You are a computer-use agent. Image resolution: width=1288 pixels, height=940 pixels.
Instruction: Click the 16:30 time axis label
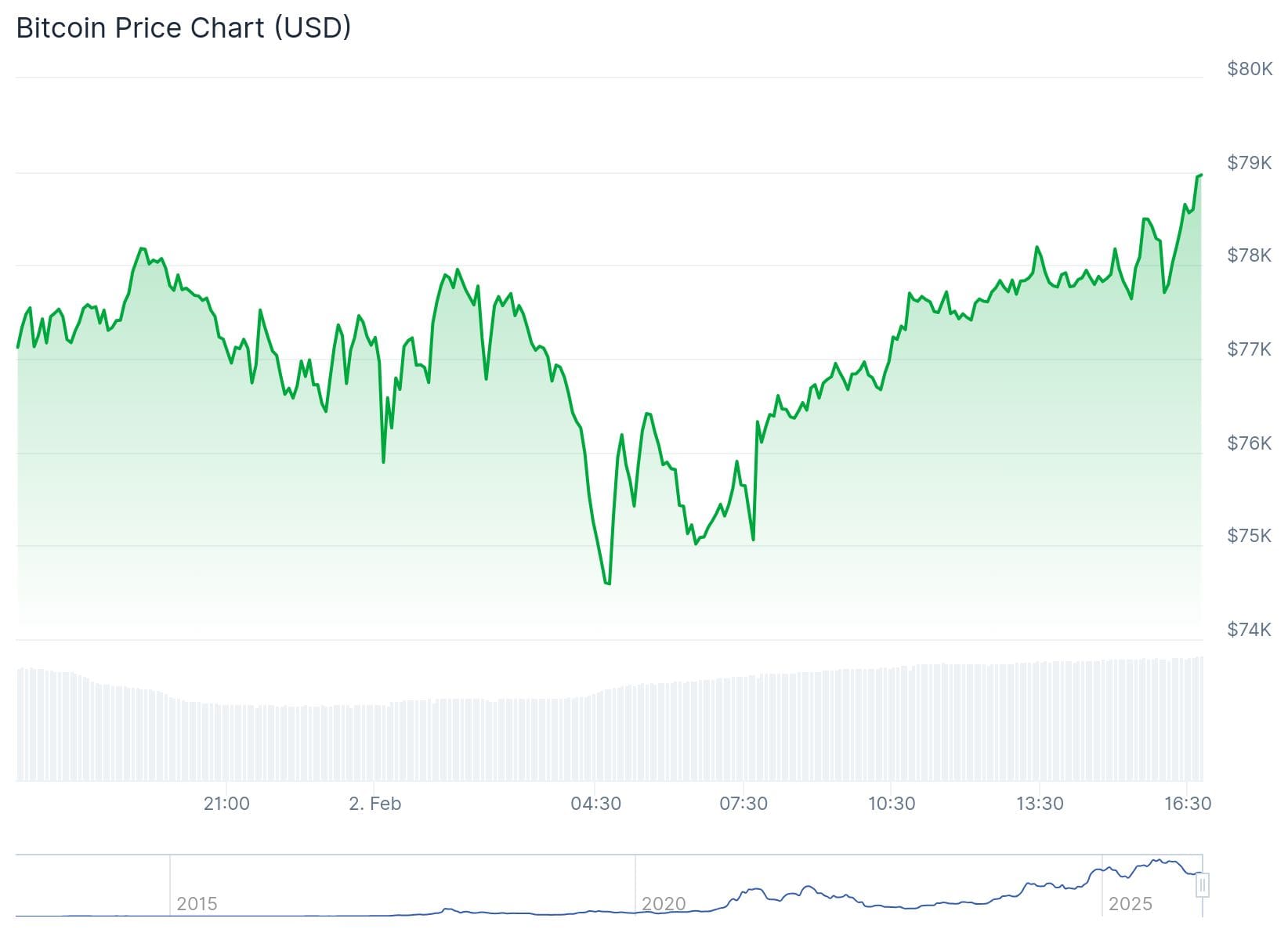point(1188,804)
